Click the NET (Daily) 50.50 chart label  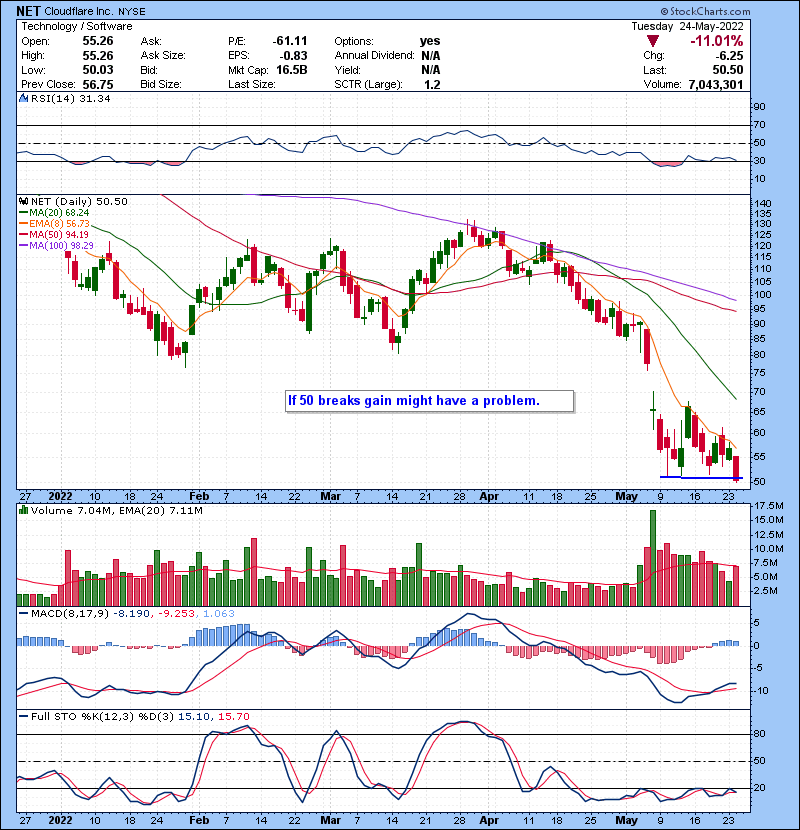[x=79, y=202]
